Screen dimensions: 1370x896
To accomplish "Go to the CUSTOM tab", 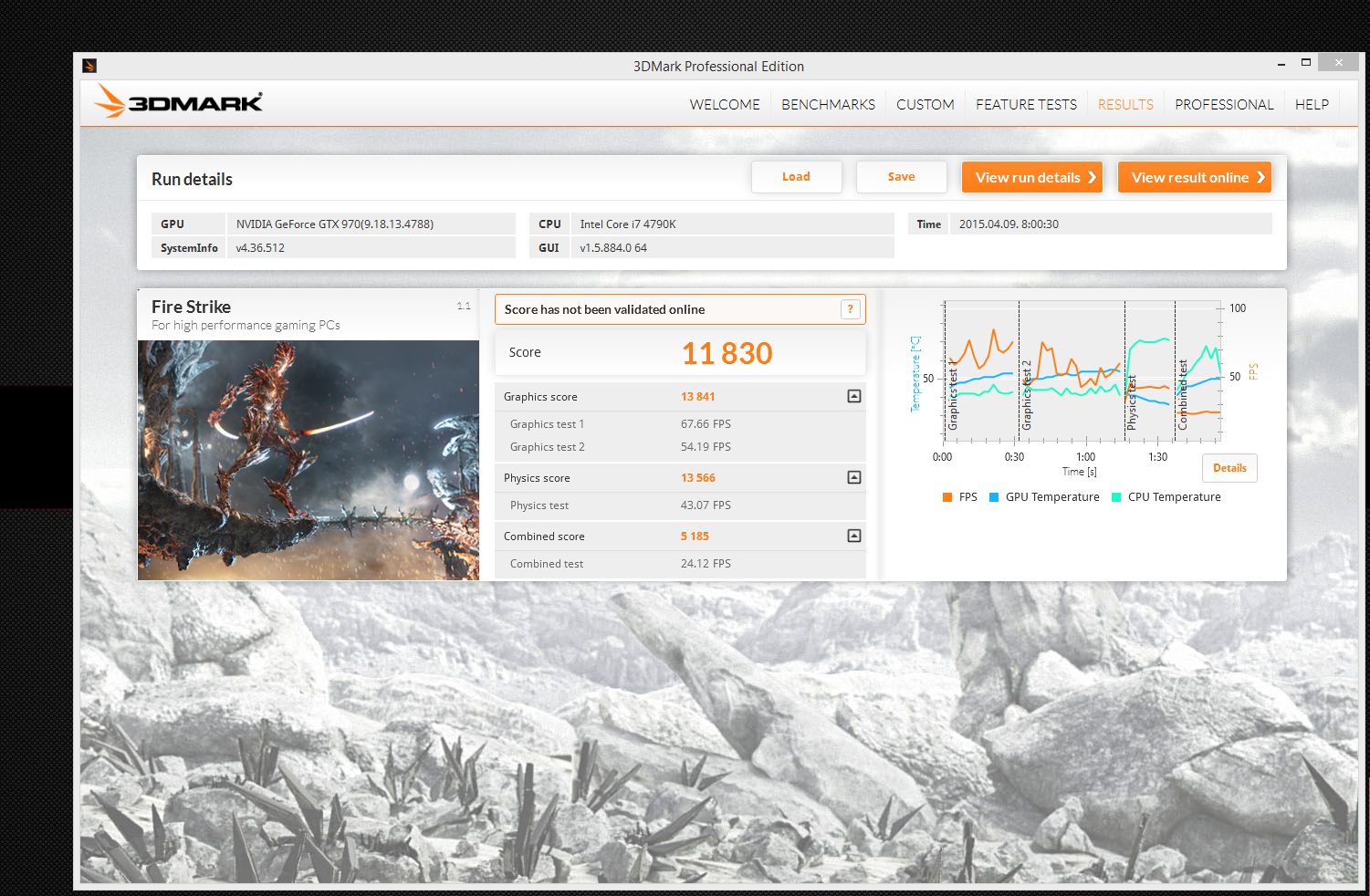I will (925, 104).
